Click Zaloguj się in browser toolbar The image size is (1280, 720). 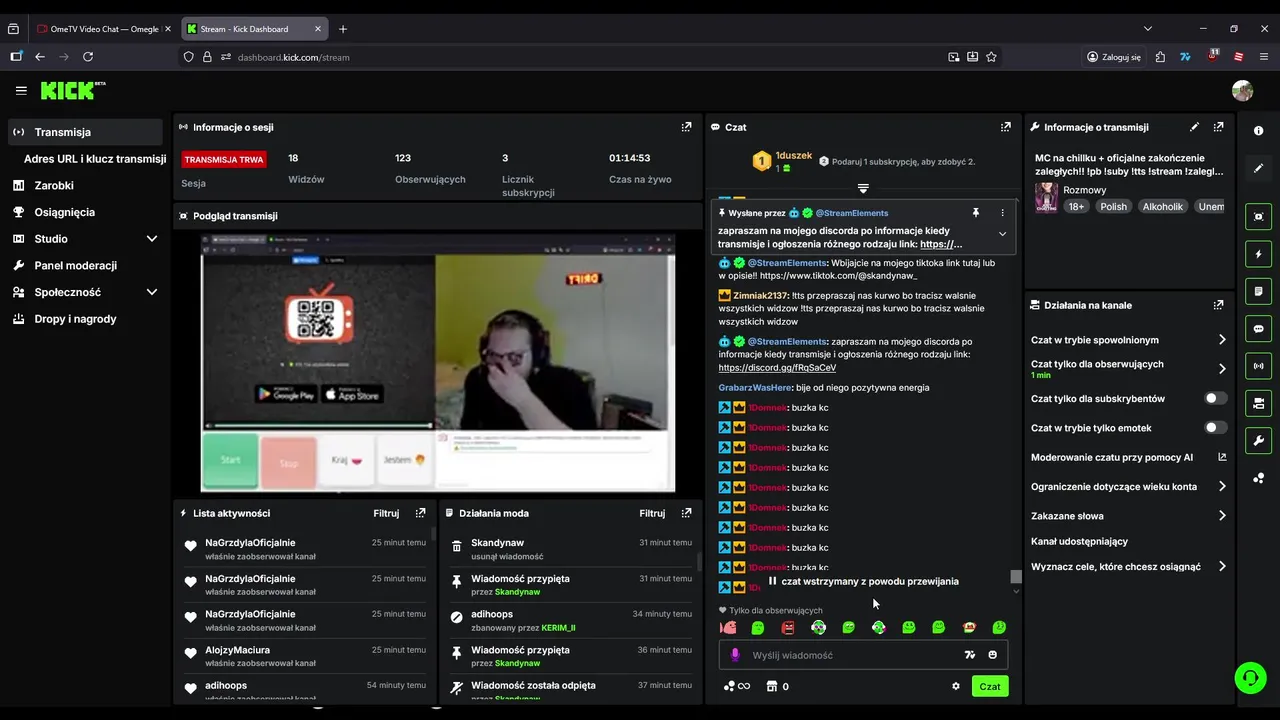(x=1114, y=57)
